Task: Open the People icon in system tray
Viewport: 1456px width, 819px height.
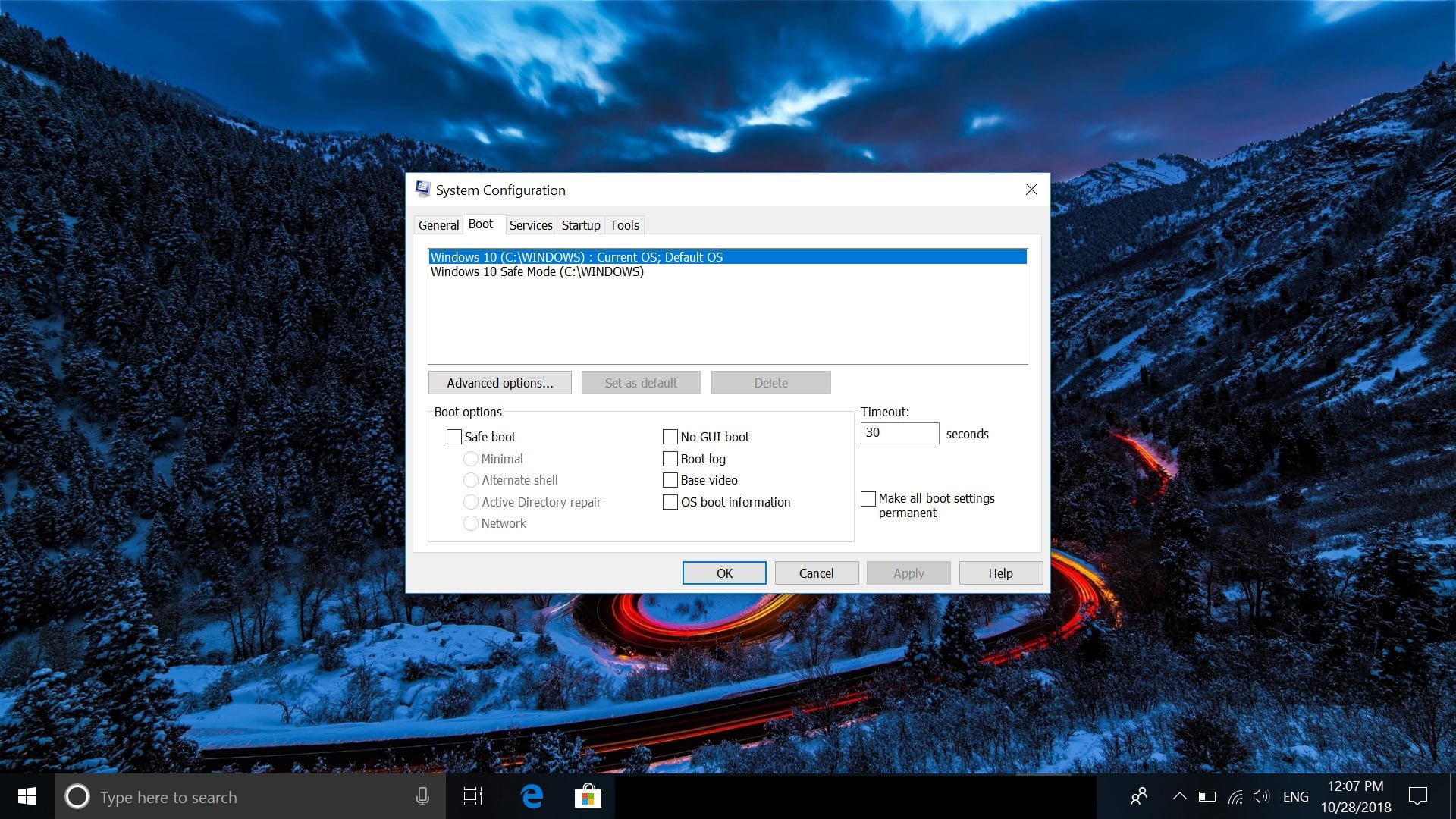Action: pyautogui.click(x=1138, y=796)
